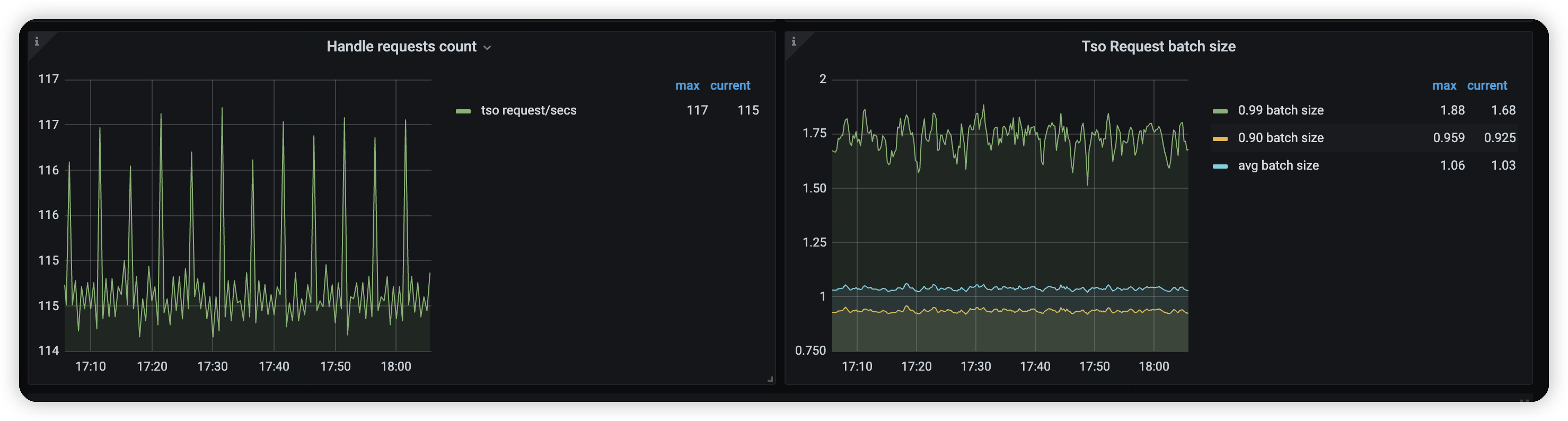Click the cyan swatch beside avg batch size
This screenshot has height=421, width=1568.
1220,166
